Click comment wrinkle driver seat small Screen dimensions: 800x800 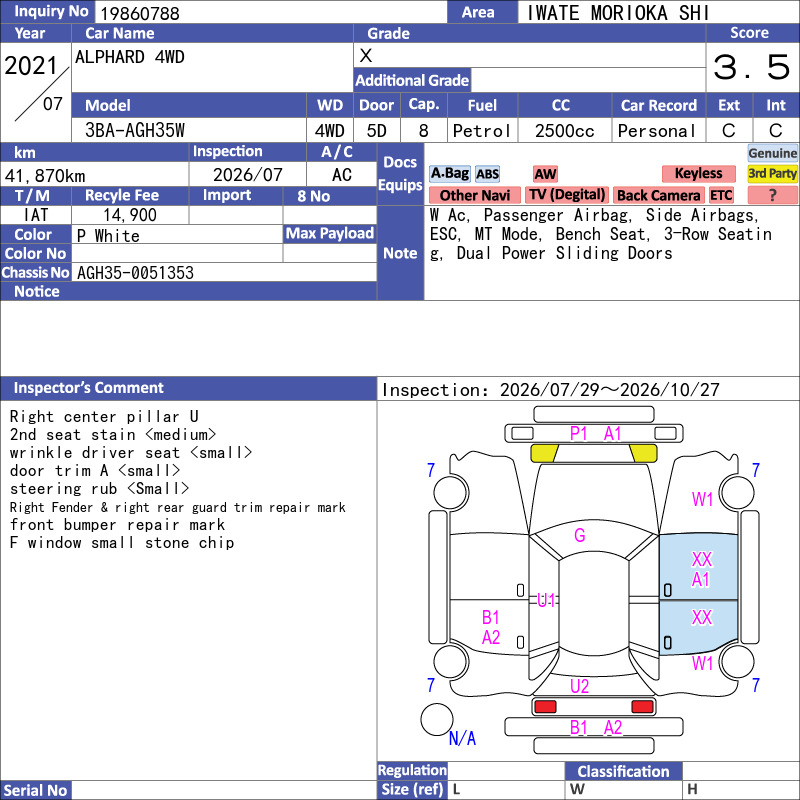tap(131, 453)
